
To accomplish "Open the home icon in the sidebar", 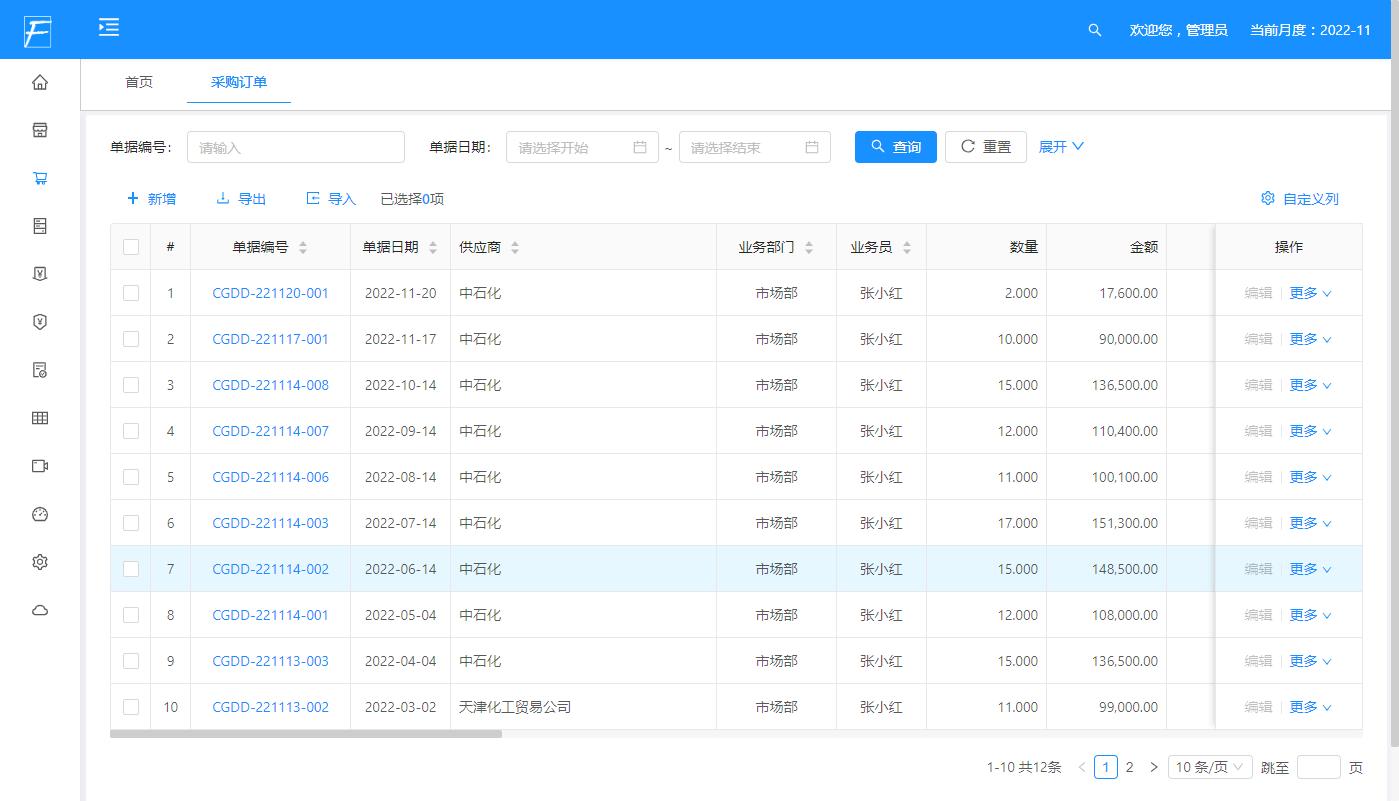I will pyautogui.click(x=39, y=82).
